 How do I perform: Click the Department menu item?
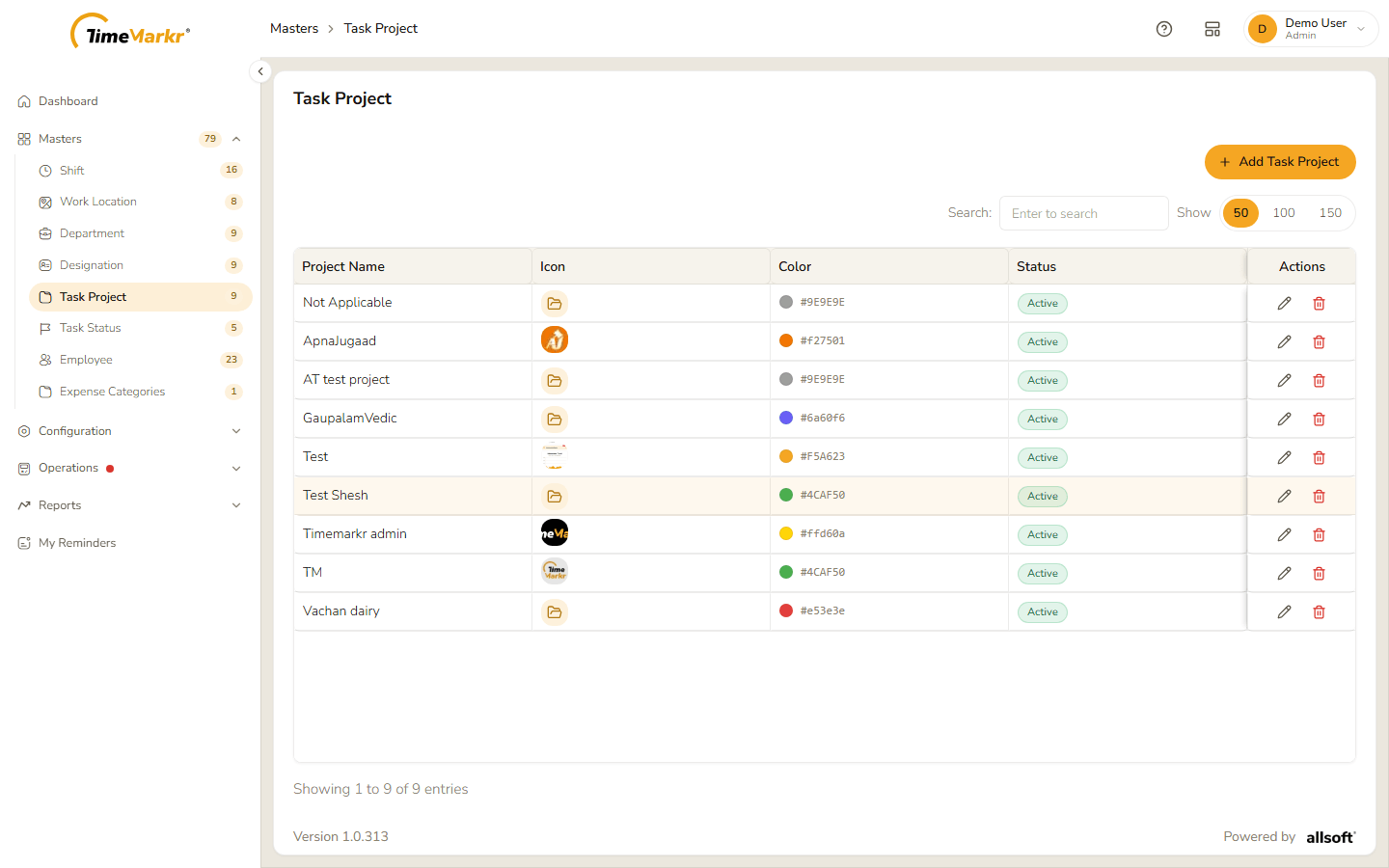[141, 233]
